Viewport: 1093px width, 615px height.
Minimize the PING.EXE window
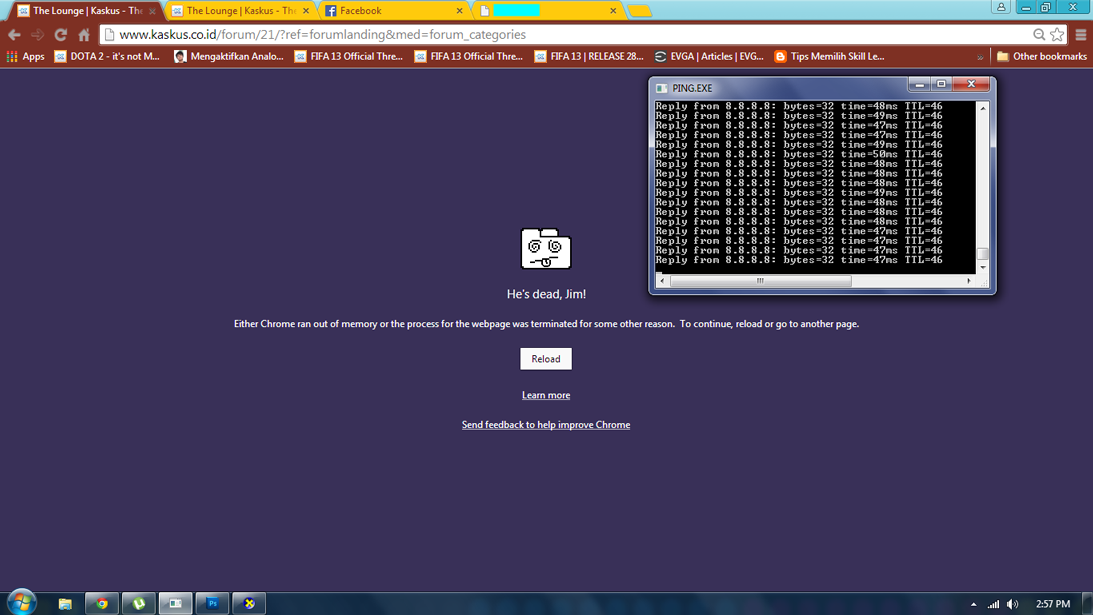click(919, 84)
